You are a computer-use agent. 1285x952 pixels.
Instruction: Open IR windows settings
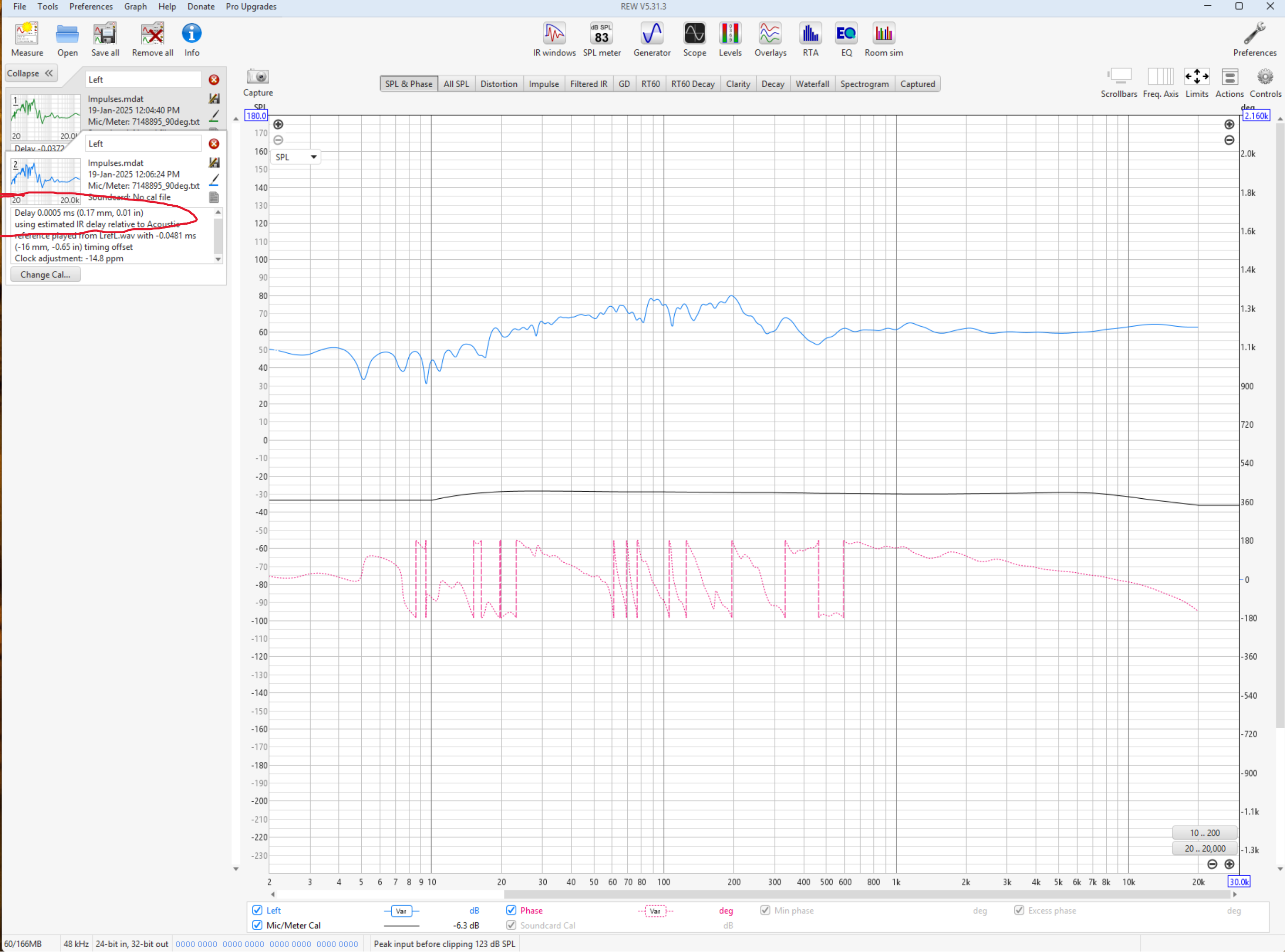point(554,39)
